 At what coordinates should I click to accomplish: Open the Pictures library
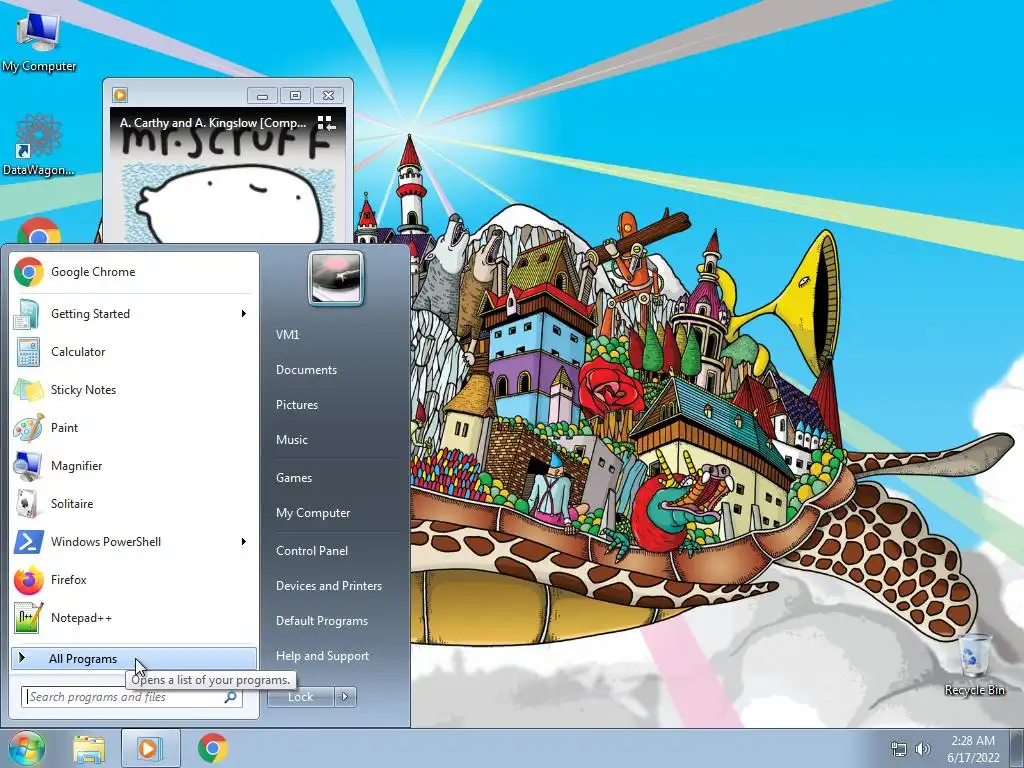[x=296, y=405]
